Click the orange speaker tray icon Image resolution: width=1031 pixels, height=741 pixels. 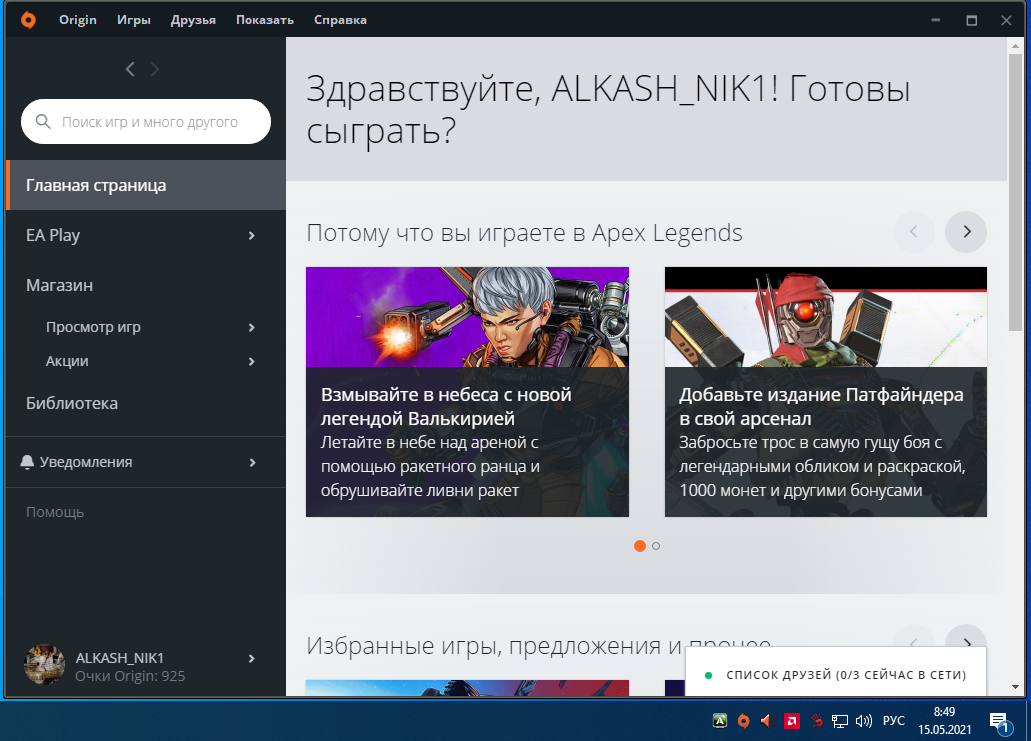[x=767, y=721]
